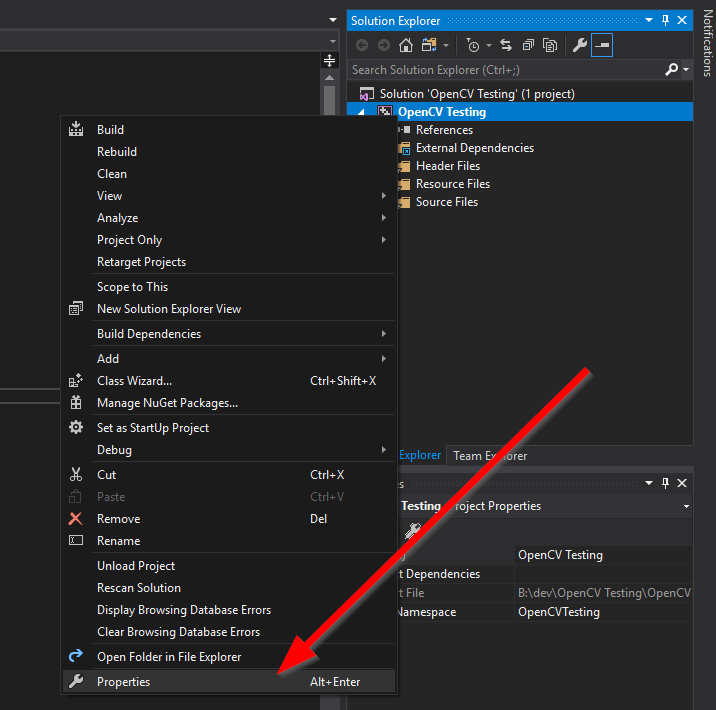Open Switch Views dropdown arrow
The width and height of the screenshot is (716, 710).
[x=446, y=45]
